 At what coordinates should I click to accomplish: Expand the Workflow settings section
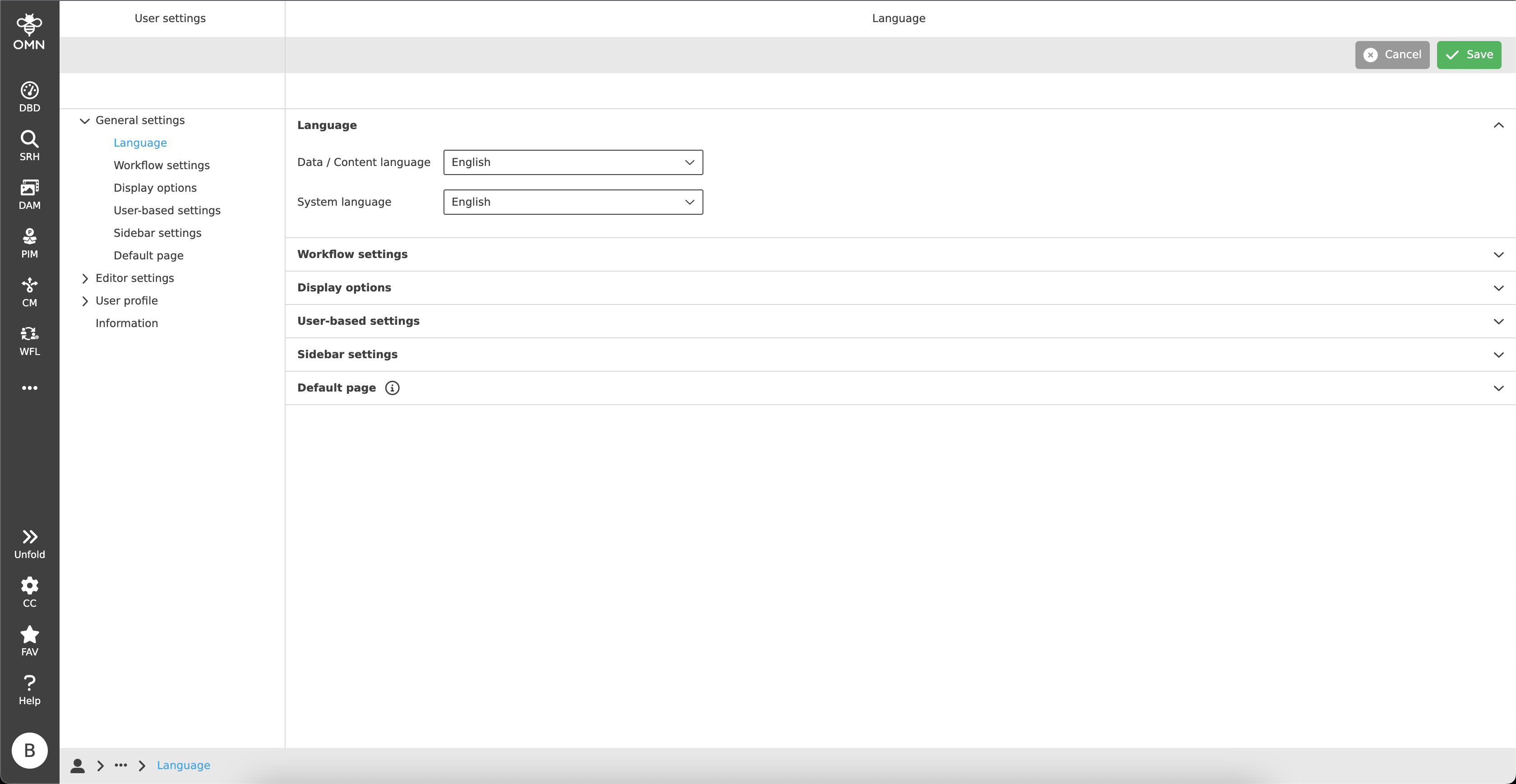(1498, 254)
